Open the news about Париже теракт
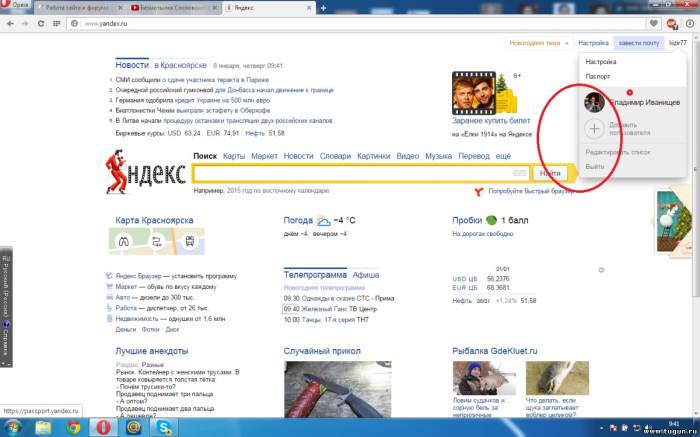Viewport: 700px width, 437px height. click(x=192, y=80)
